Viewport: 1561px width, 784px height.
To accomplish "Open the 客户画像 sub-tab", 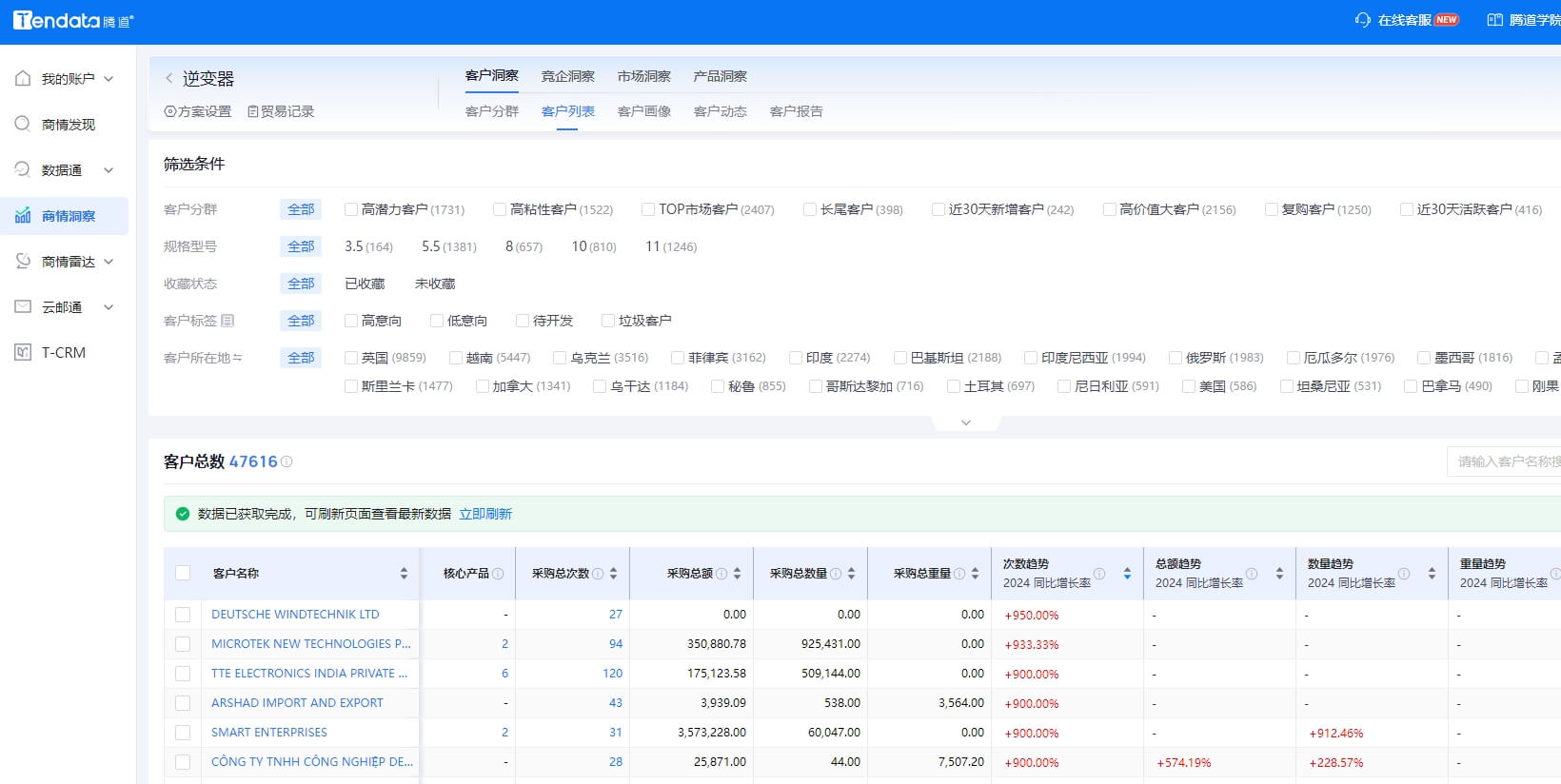I will click(643, 111).
